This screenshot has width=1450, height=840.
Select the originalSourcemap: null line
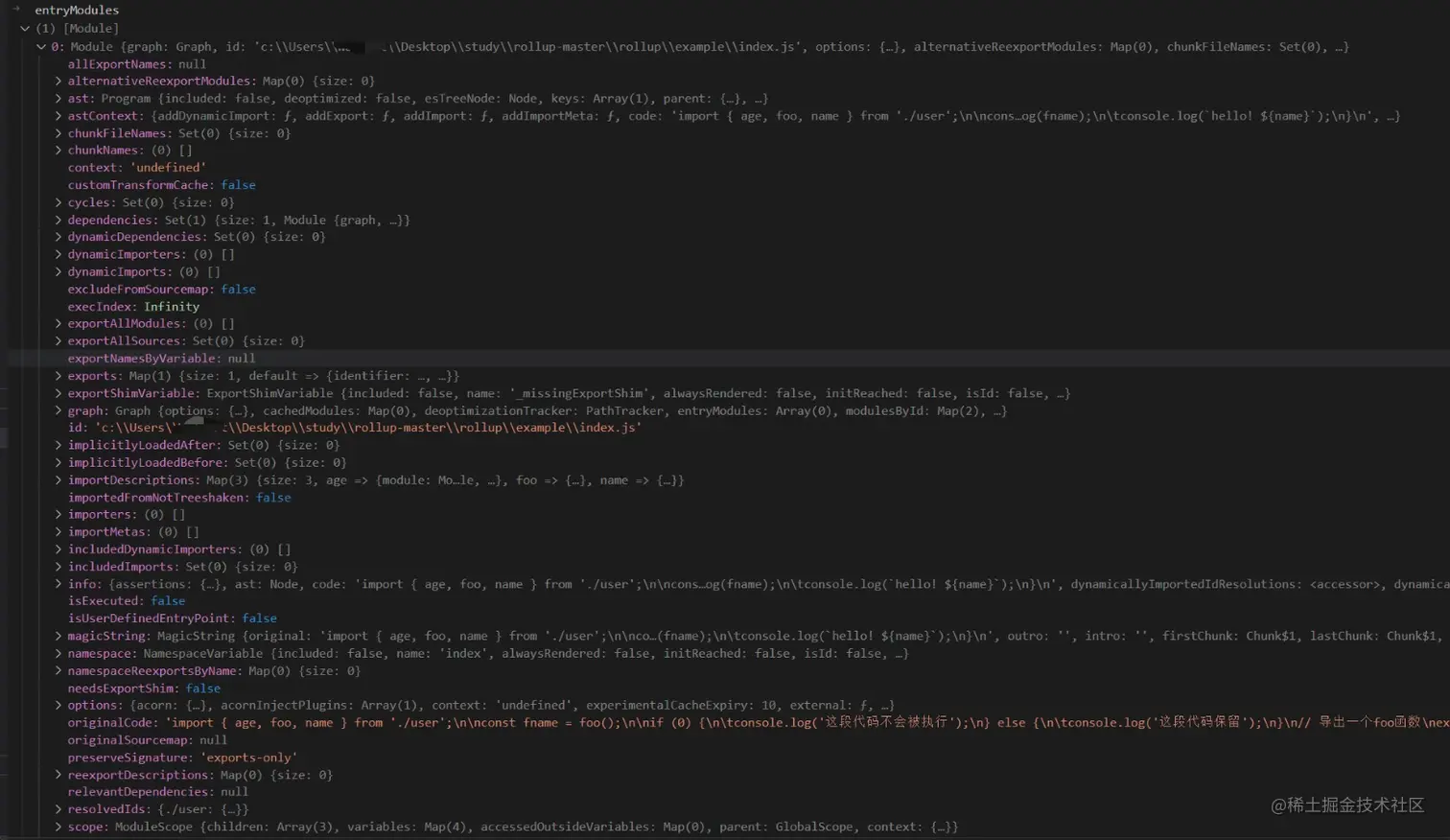(x=148, y=740)
